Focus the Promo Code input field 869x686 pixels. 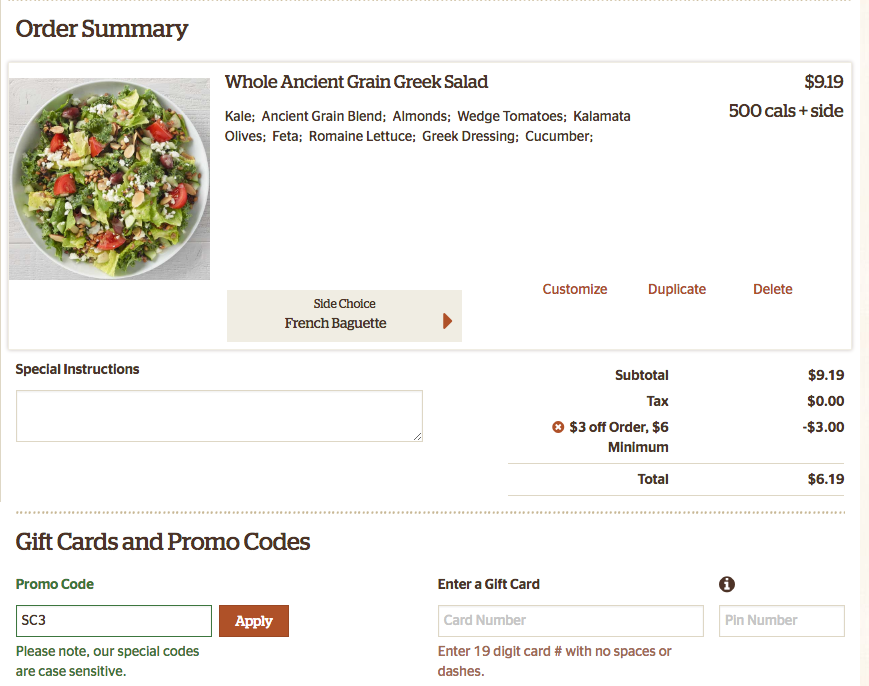pyautogui.click(x=114, y=621)
